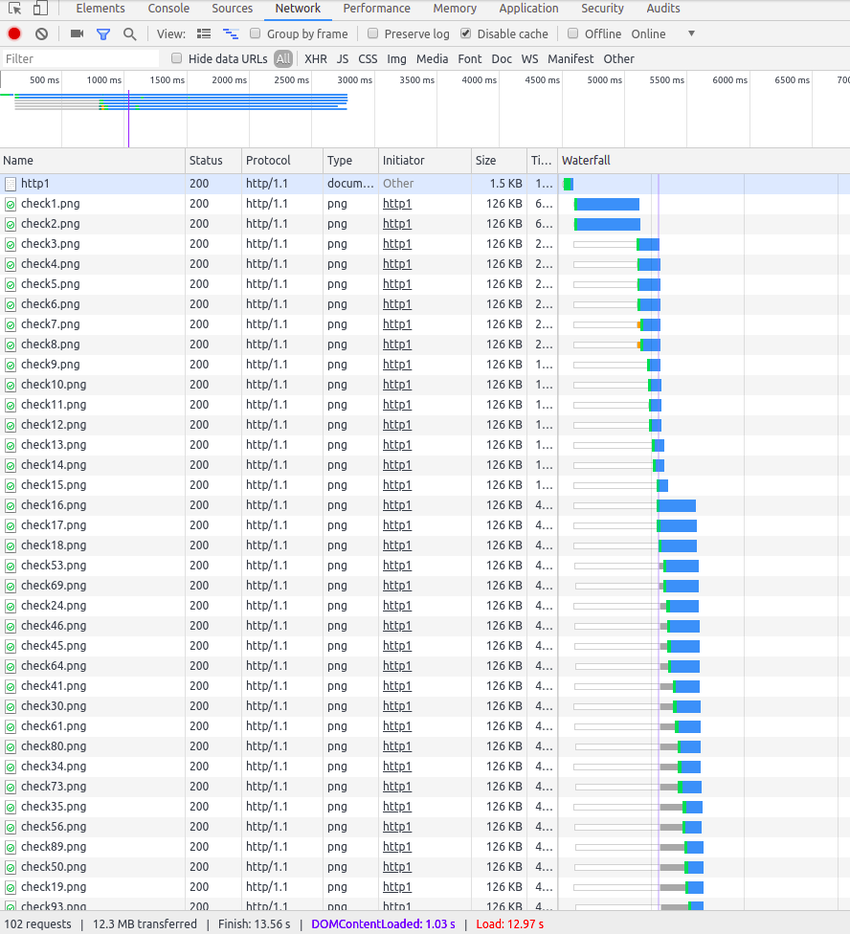Open the throttling dropdown arrow

click(x=691, y=34)
